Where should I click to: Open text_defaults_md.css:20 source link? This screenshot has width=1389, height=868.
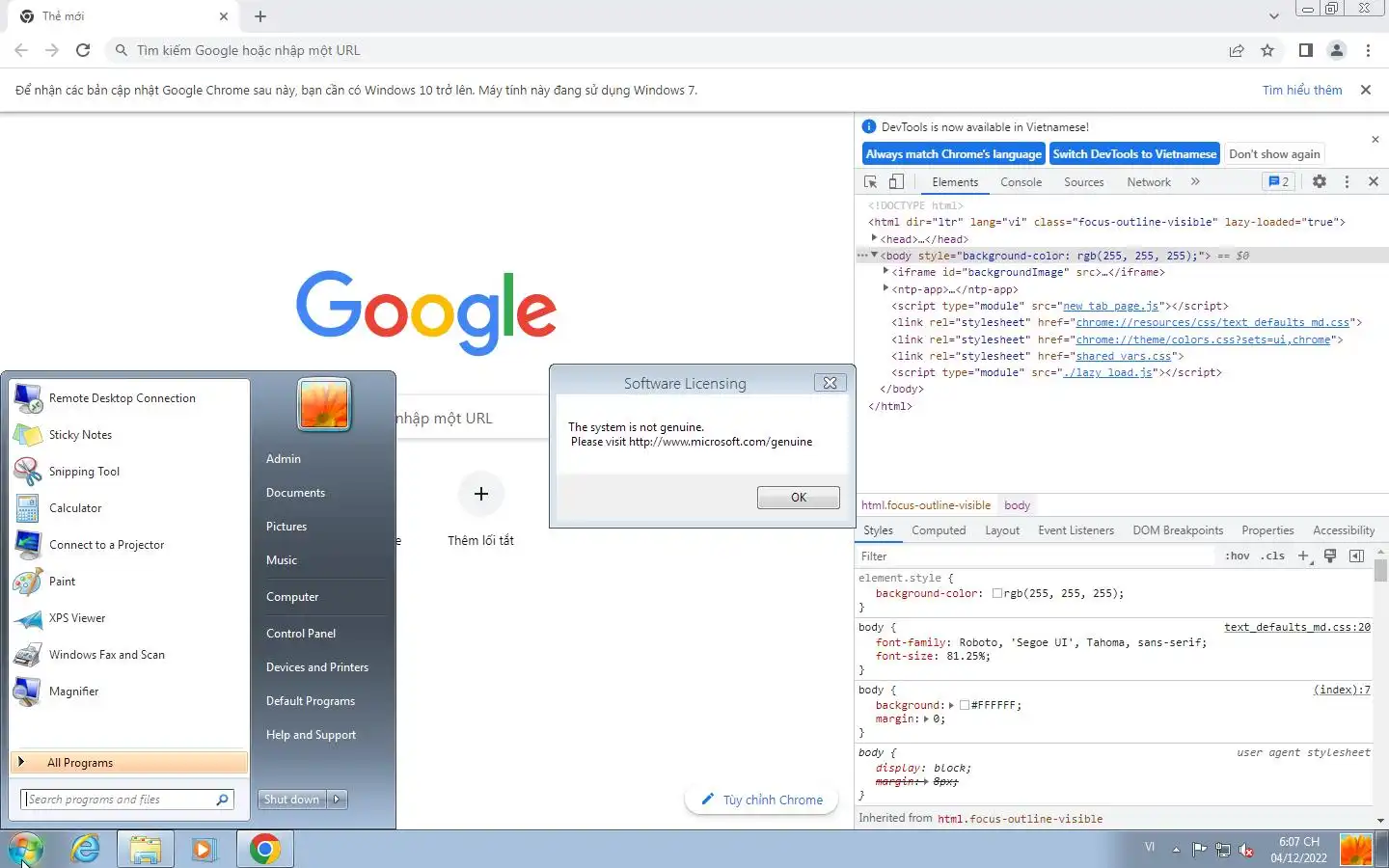coord(1297,627)
